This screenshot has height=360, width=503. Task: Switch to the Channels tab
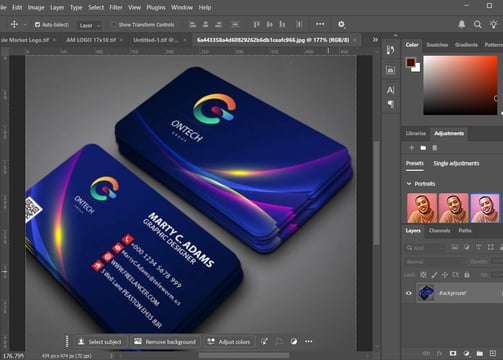(x=439, y=230)
